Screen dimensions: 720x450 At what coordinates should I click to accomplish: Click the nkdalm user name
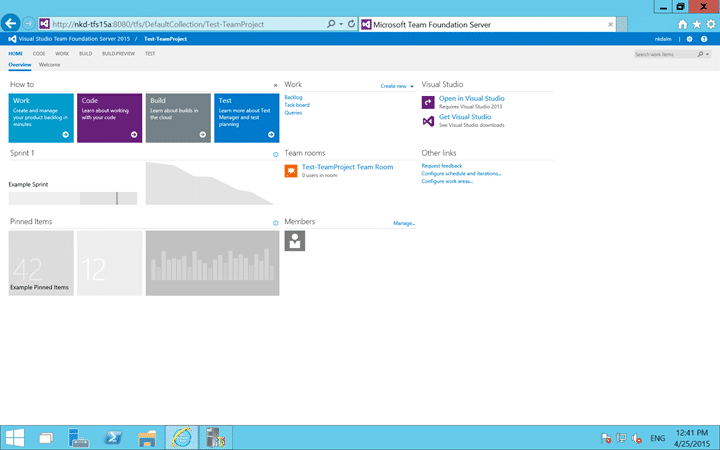tap(663, 39)
